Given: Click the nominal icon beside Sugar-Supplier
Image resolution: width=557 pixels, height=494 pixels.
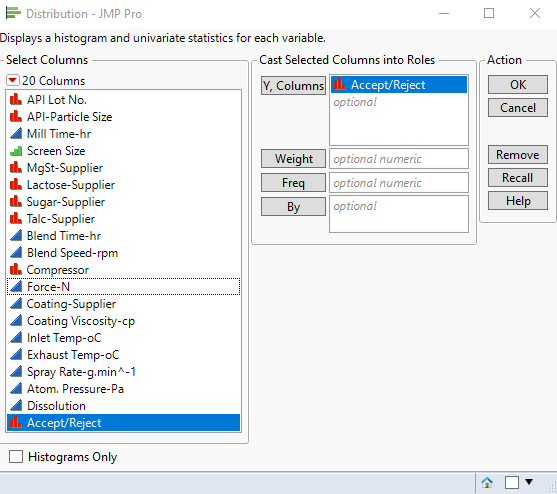Looking at the screenshot, I should click(16, 202).
